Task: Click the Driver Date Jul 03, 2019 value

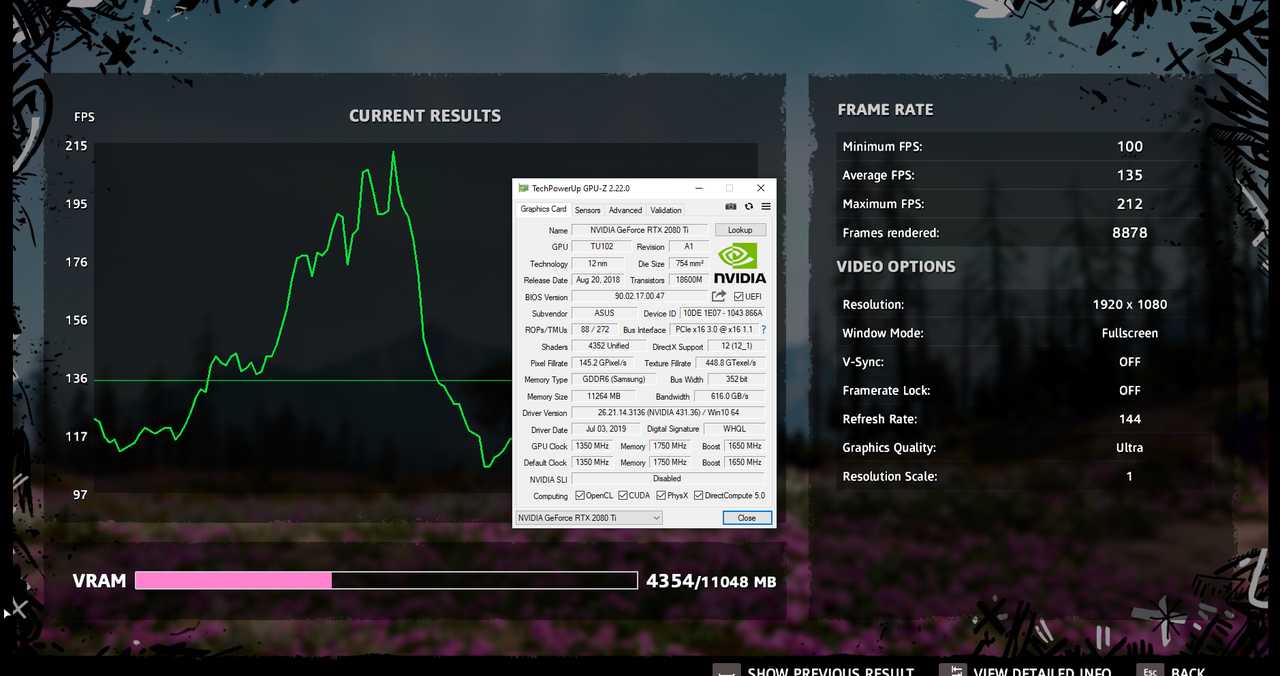Action: (x=604, y=429)
